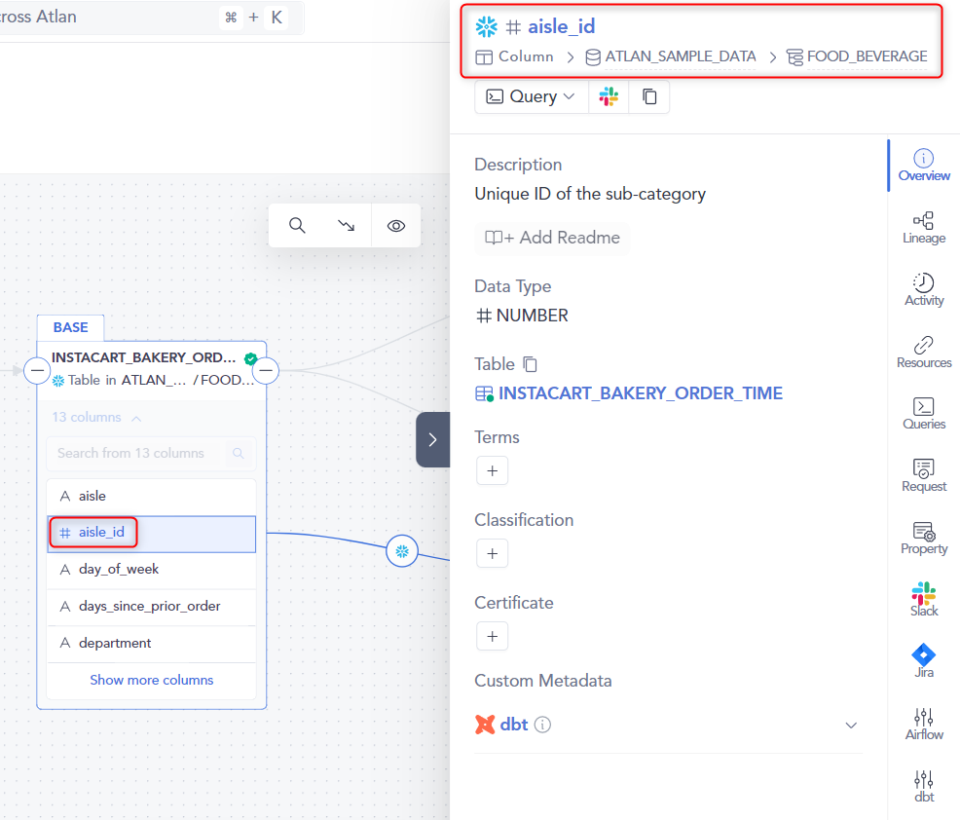
Task: Open the Request sidebar panel
Action: pyautogui.click(x=923, y=477)
